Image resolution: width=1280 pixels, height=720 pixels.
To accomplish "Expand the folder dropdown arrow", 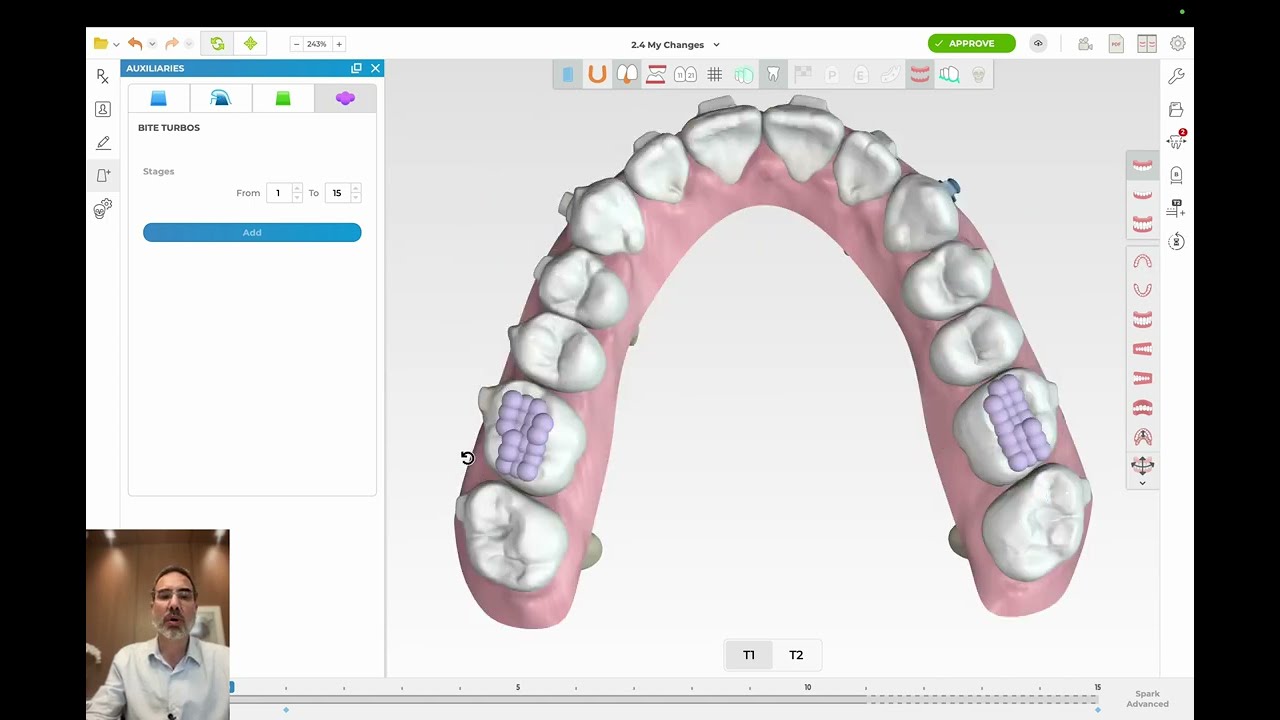I will point(116,44).
